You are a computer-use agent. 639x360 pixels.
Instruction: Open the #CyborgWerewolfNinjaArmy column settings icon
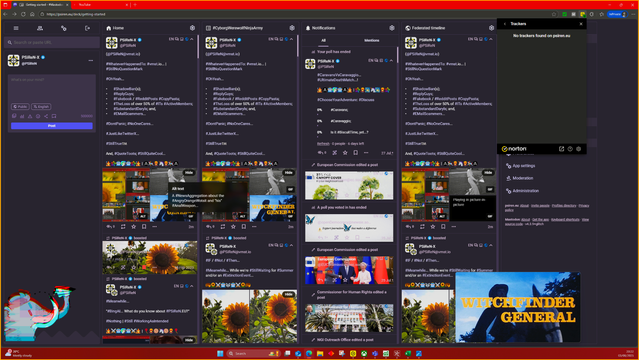(x=292, y=28)
